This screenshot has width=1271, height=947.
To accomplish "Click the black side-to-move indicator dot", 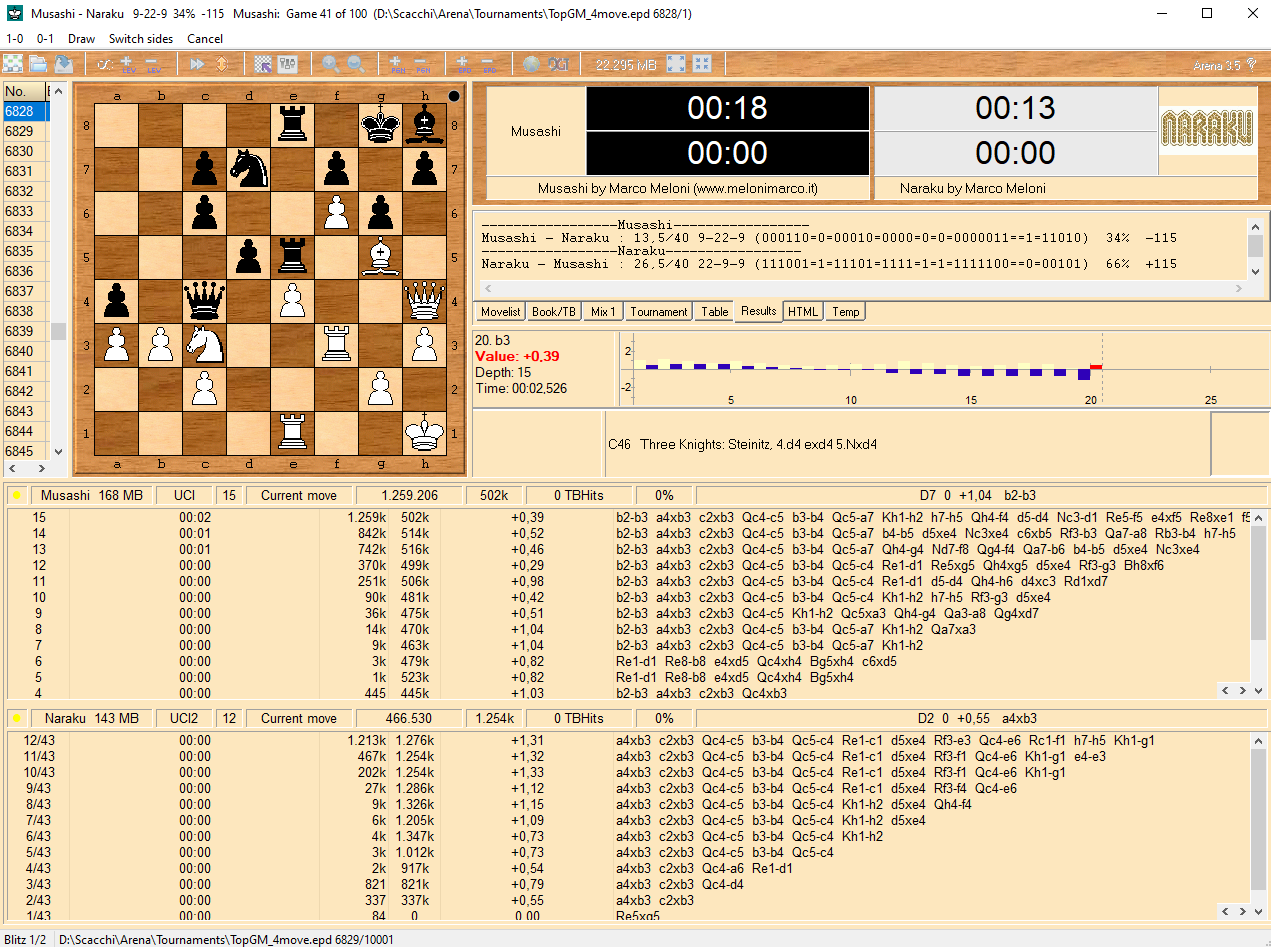I will (x=454, y=97).
